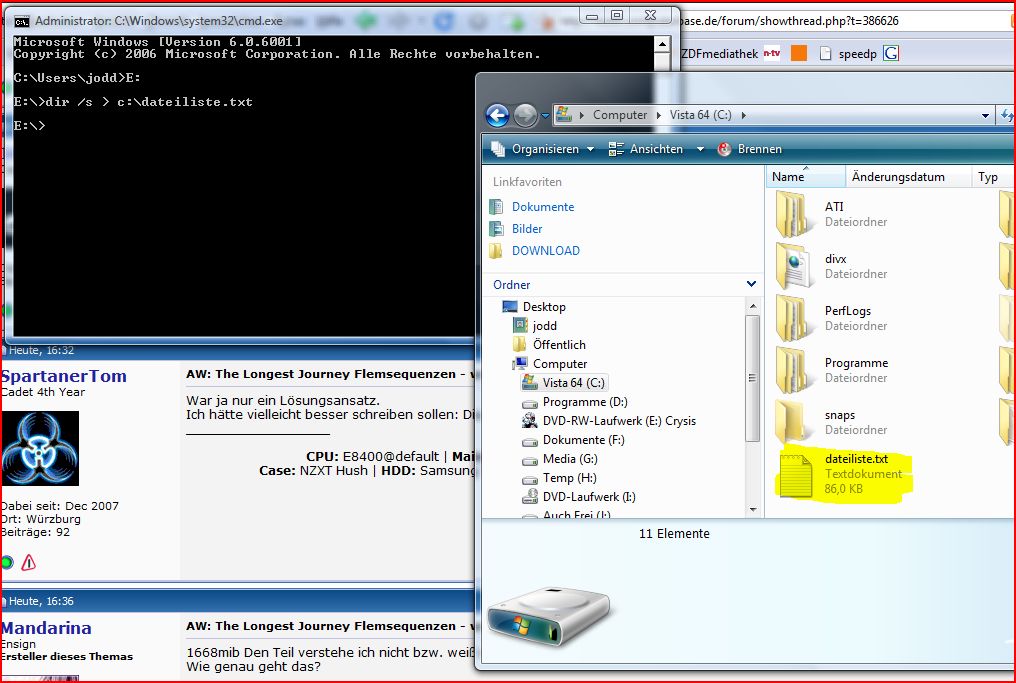Select the ATI folder icon
Screen dimensions: 1016x683
point(794,214)
